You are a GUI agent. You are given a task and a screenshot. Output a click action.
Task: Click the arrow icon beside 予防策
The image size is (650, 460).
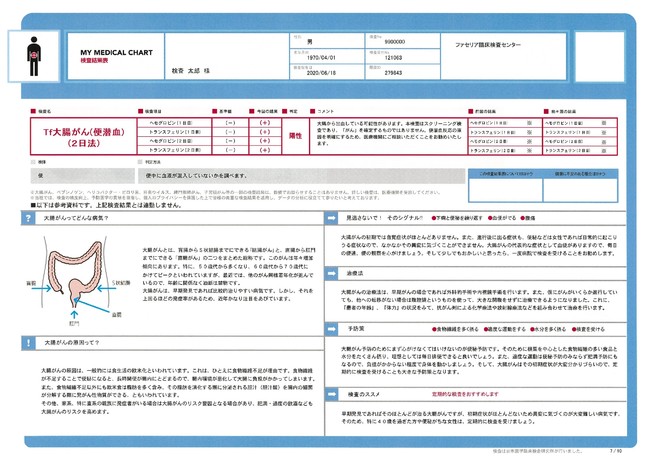click(332, 329)
